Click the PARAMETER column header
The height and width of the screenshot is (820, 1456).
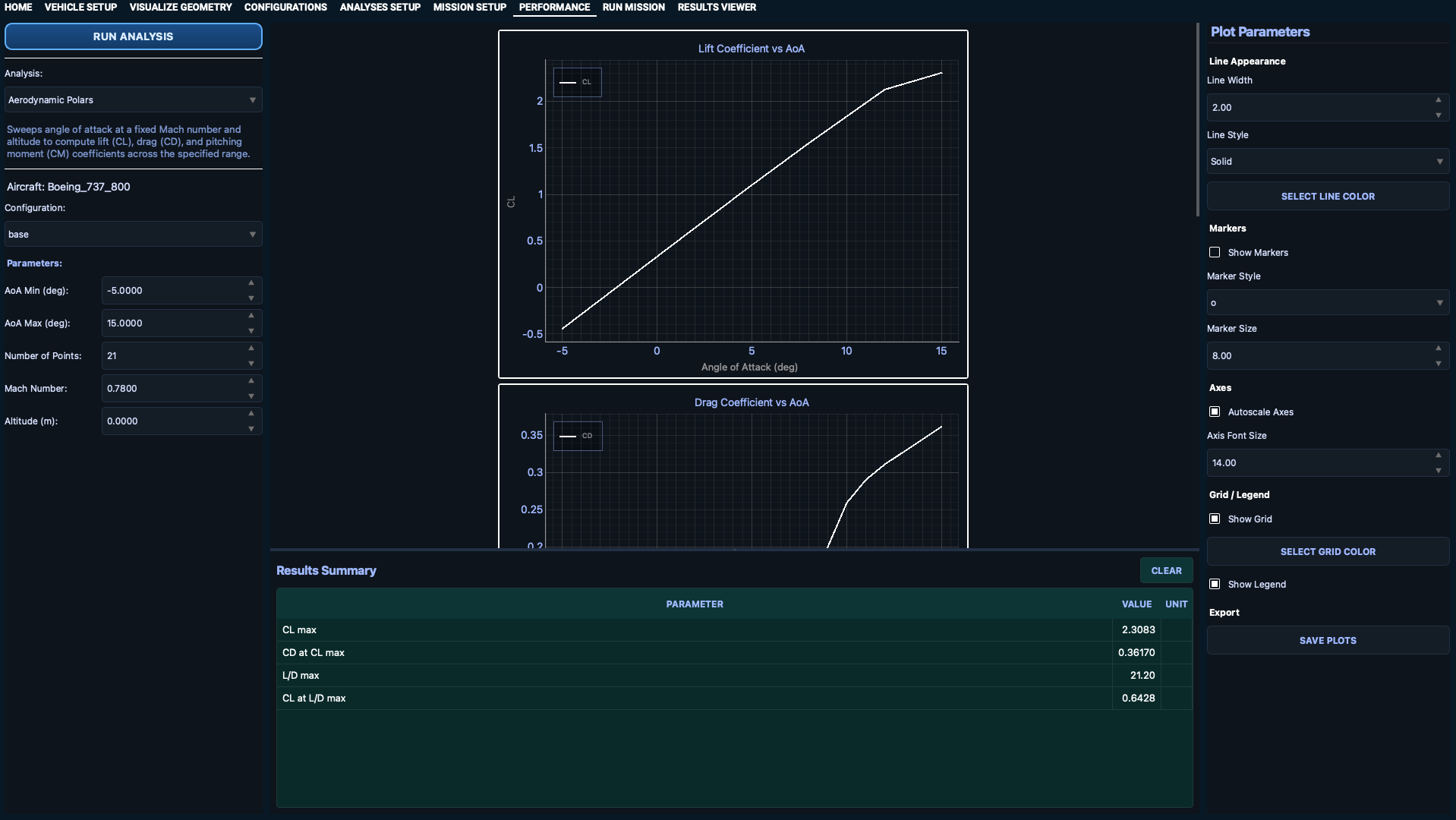click(x=695, y=604)
